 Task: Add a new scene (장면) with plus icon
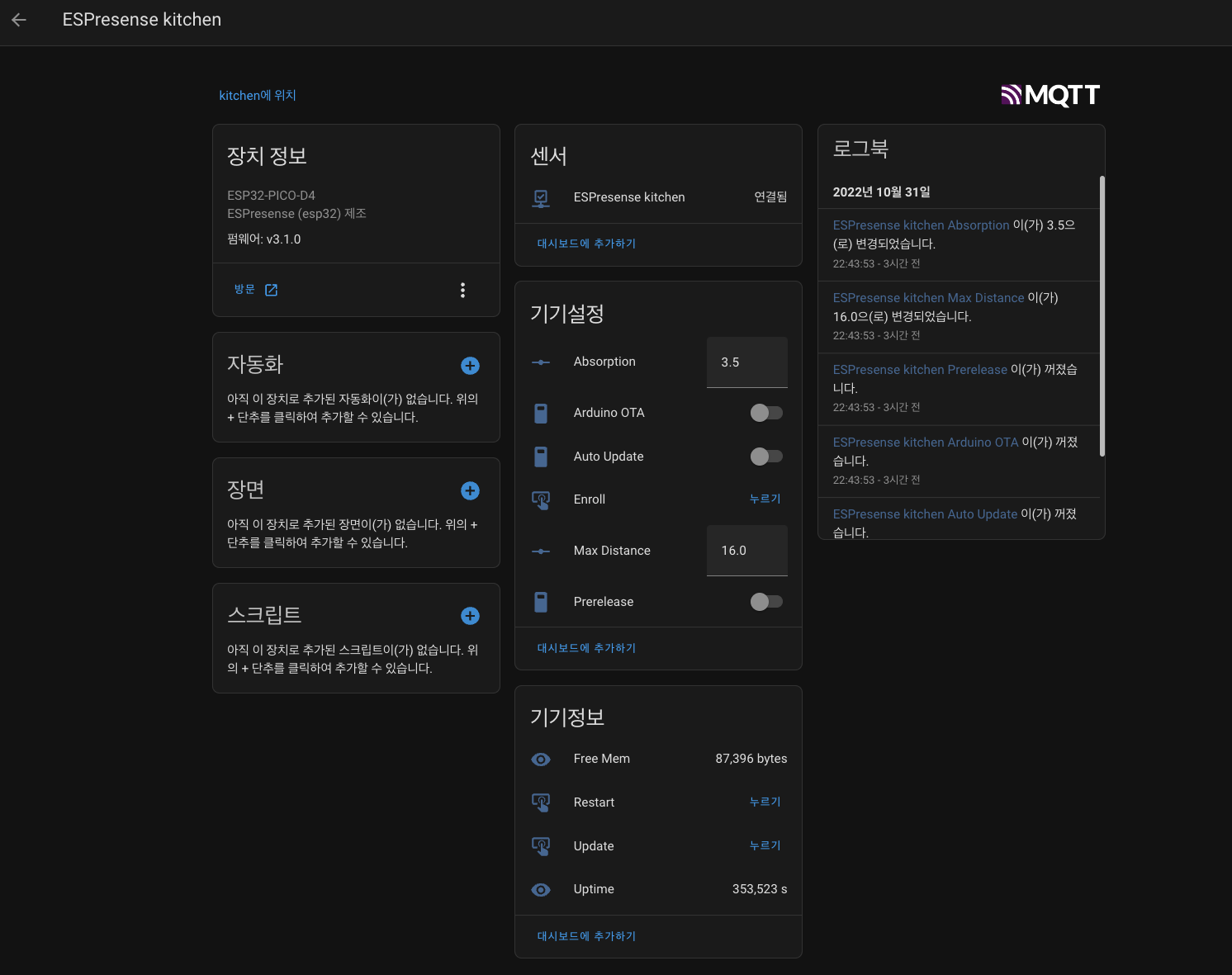470,491
